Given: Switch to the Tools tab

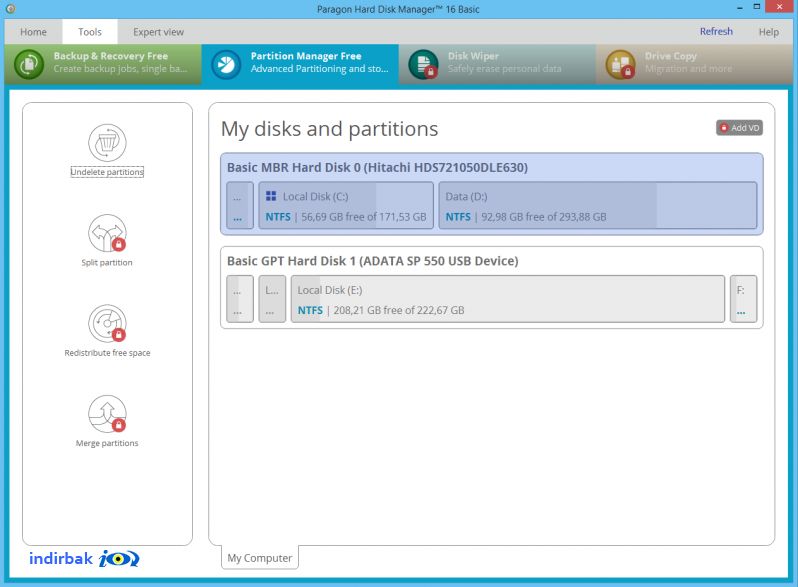Looking at the screenshot, I should (90, 32).
